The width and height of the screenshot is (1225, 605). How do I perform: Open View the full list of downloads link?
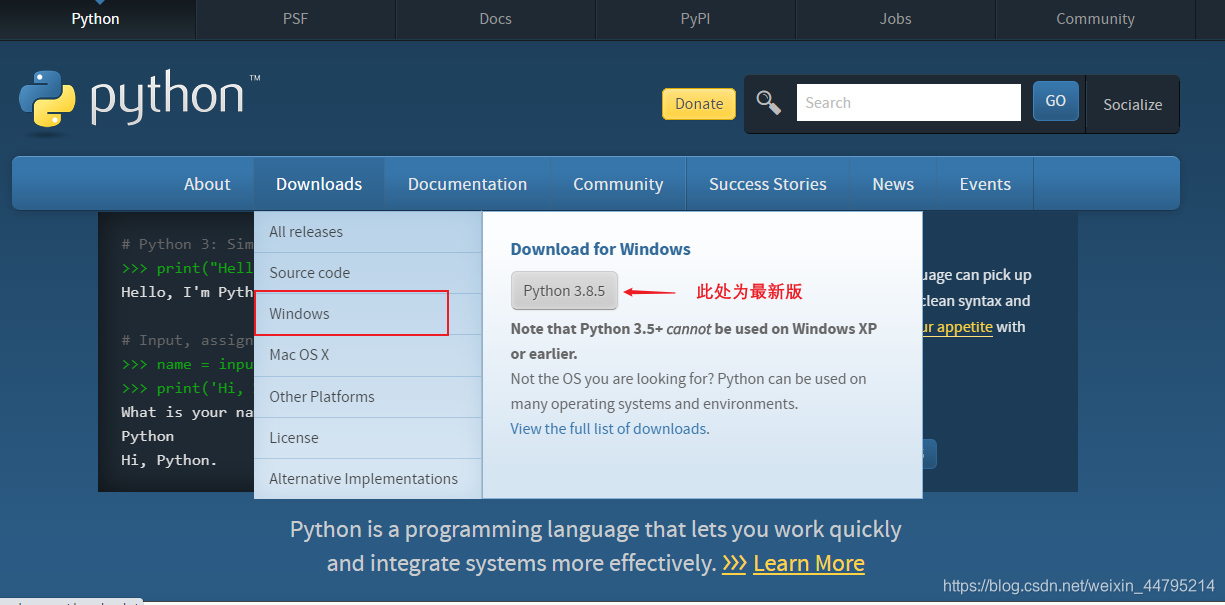point(608,429)
